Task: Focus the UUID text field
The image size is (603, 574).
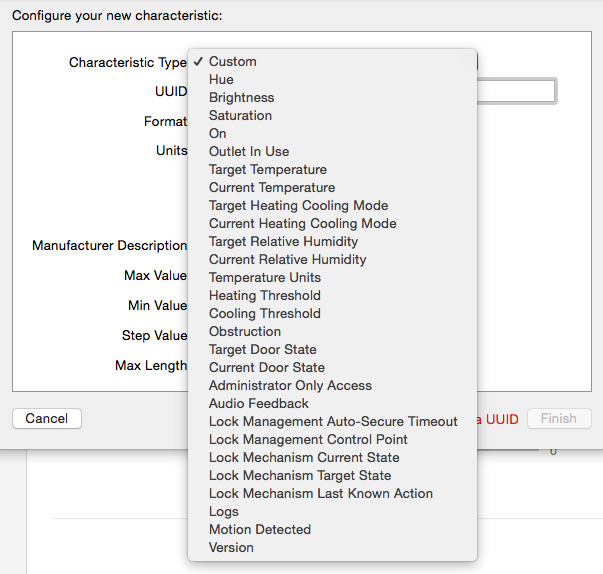Action: pos(516,91)
